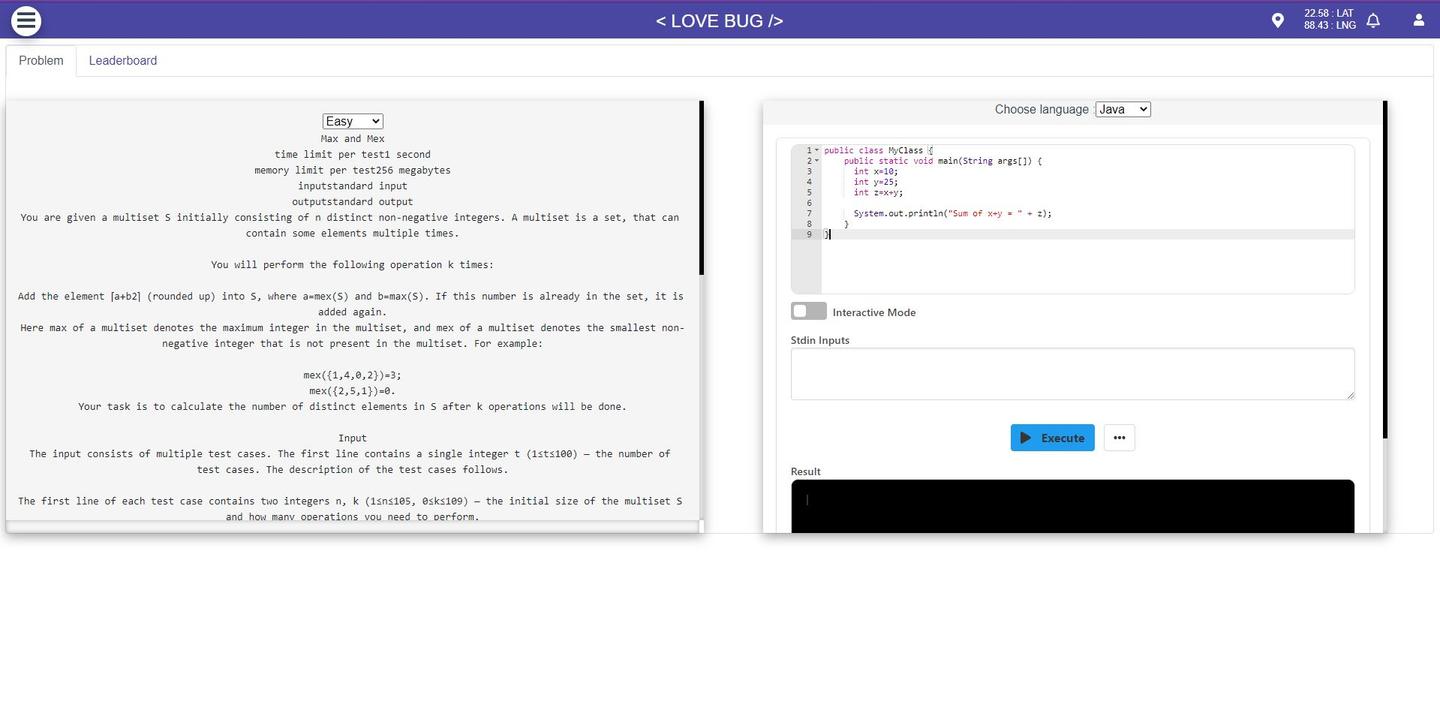Click inside the Stdin Inputs box
Screen dimensions: 1440x720
click(x=1072, y=374)
